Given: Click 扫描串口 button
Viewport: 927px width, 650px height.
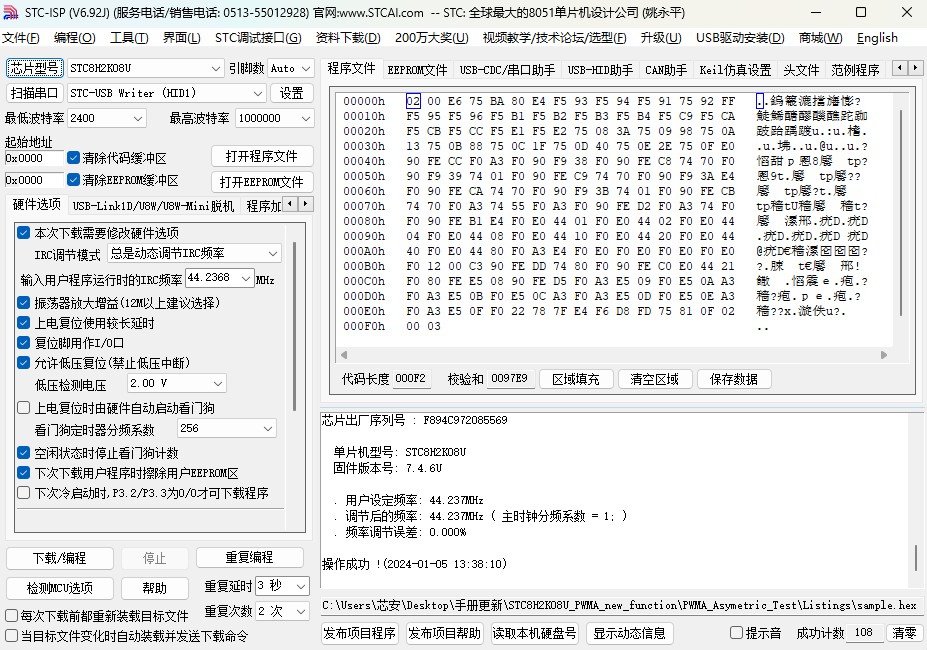Looking at the screenshot, I should click(34, 93).
